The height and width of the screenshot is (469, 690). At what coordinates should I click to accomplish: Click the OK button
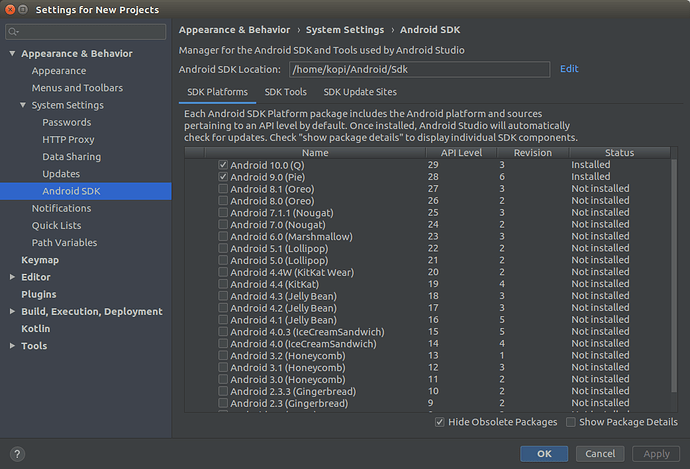coord(544,454)
